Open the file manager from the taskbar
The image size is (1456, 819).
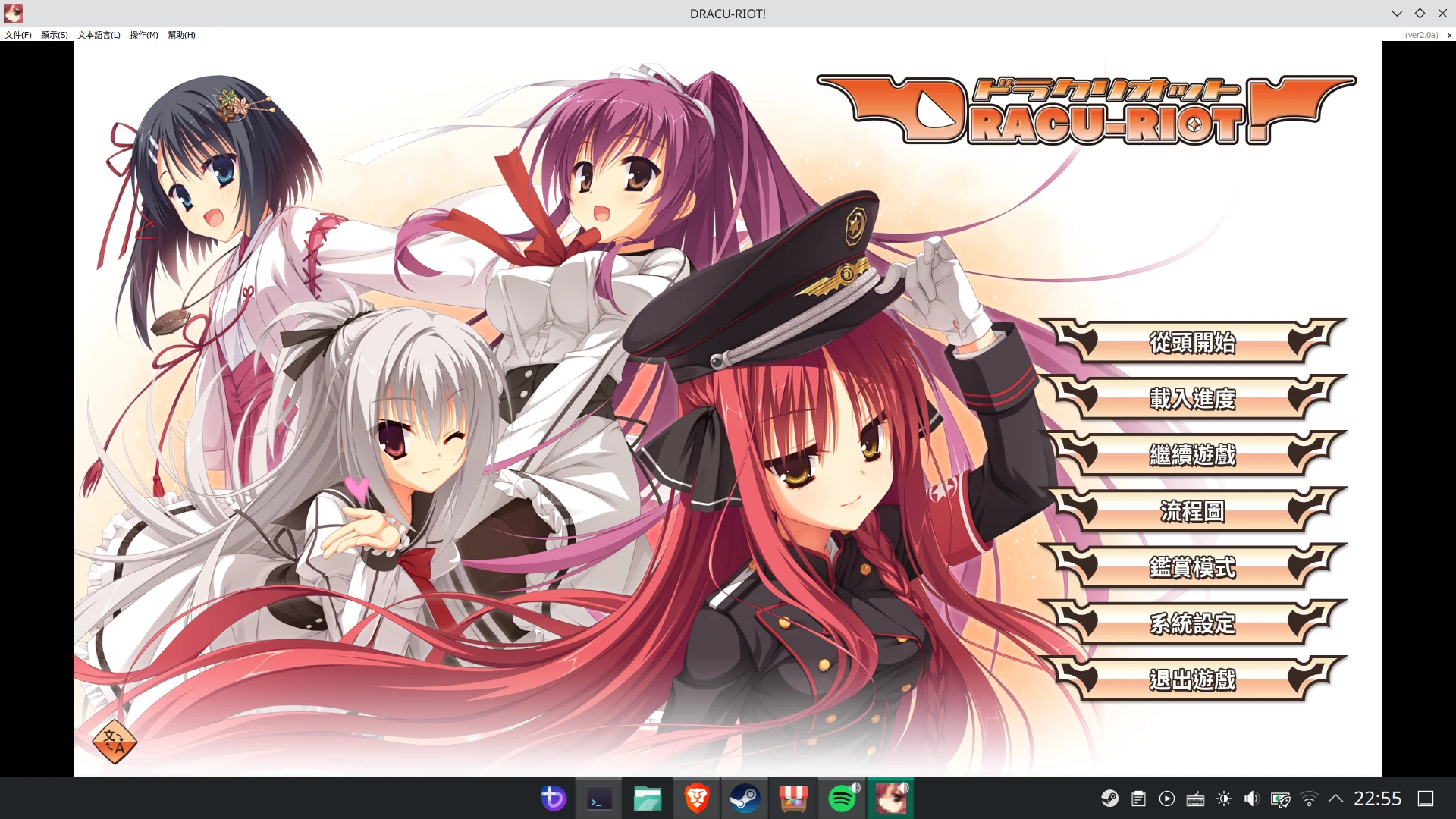pos(648,798)
